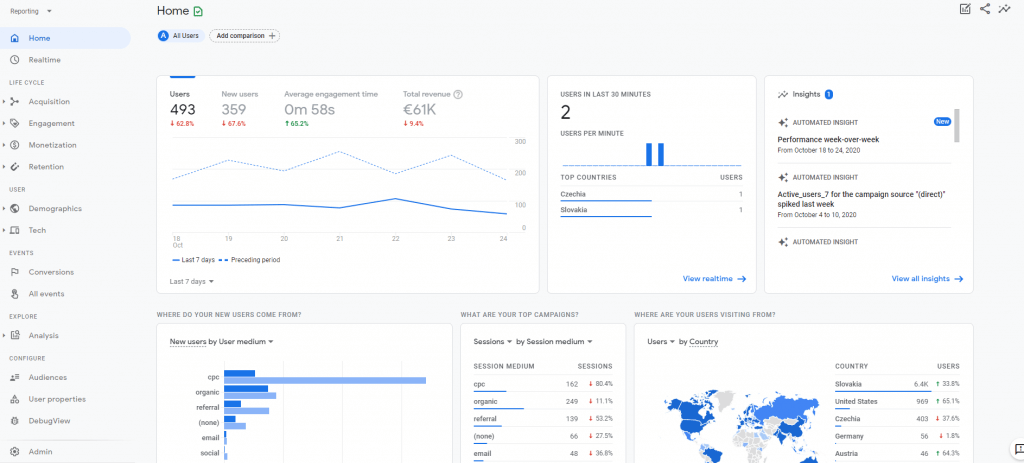The image size is (1024, 463).
Task: Click the Realtime clock icon
Action: 14,60
